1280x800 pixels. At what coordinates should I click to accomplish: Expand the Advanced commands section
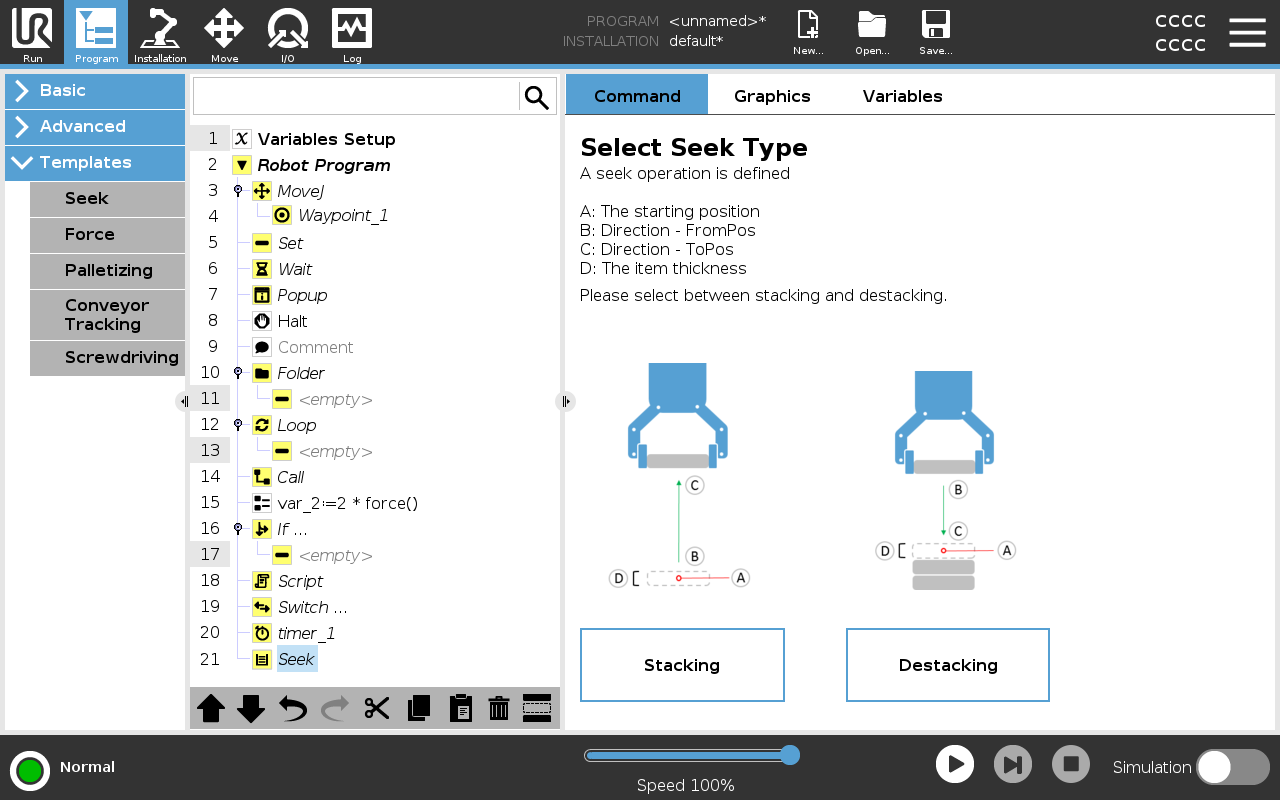(x=95, y=127)
